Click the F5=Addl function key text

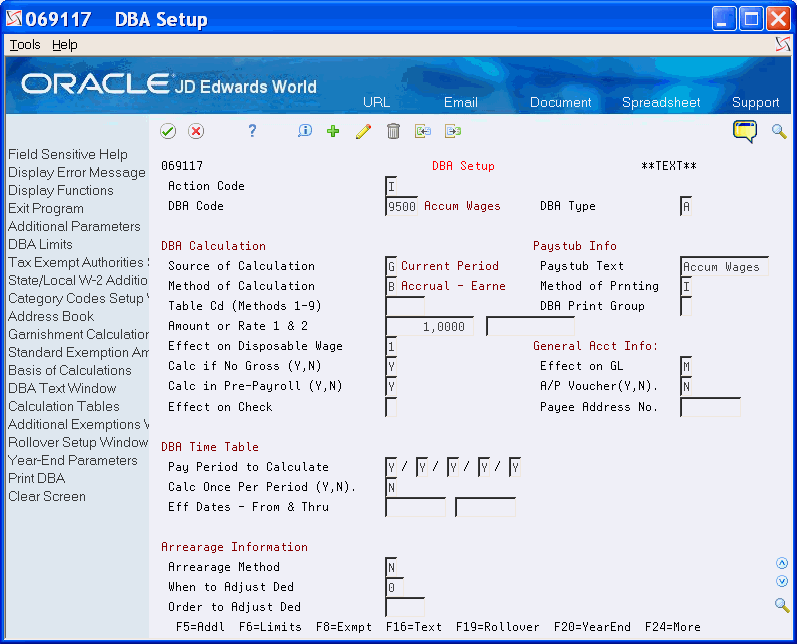[200, 627]
